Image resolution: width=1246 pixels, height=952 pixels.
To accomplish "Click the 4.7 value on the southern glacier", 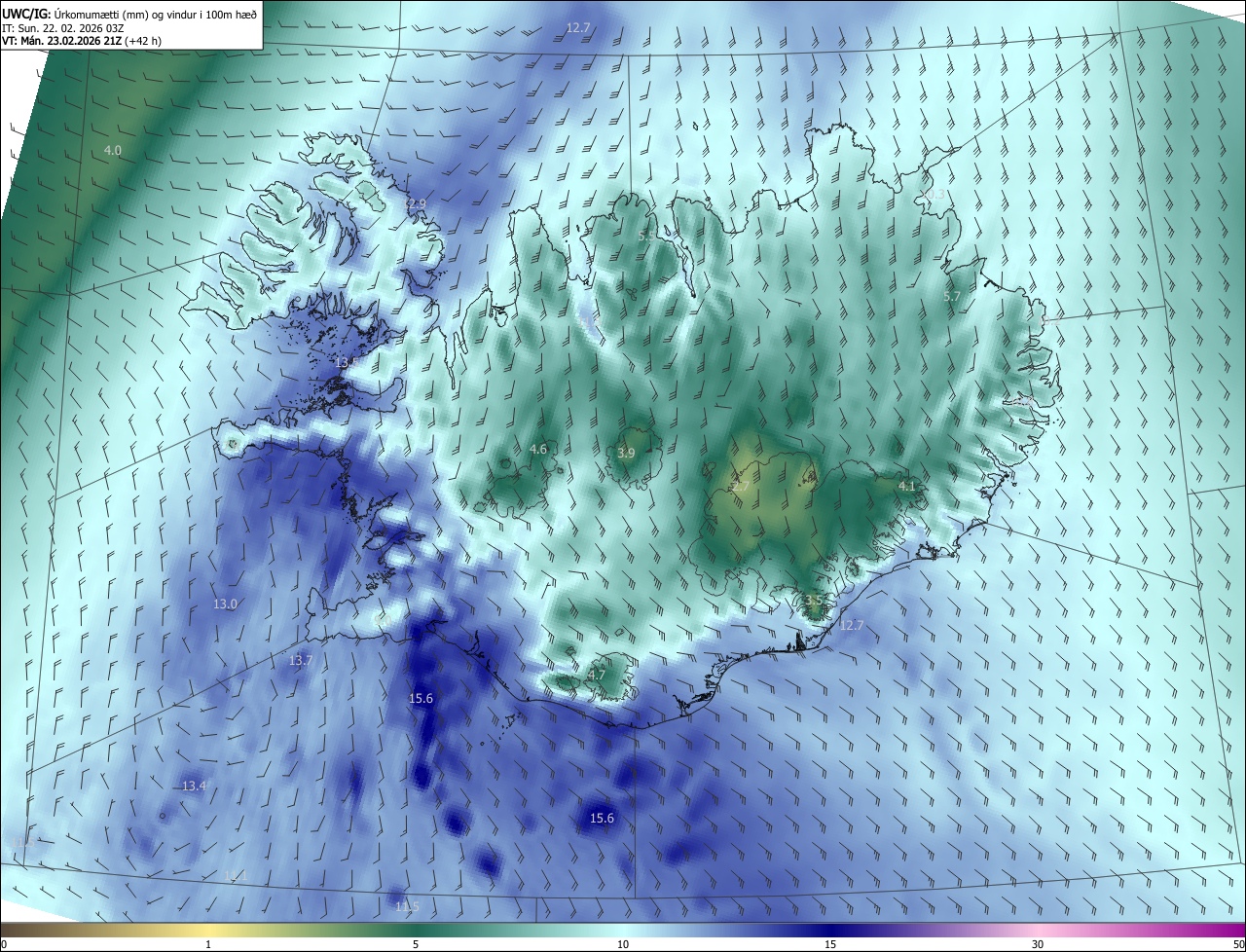I will point(597,675).
